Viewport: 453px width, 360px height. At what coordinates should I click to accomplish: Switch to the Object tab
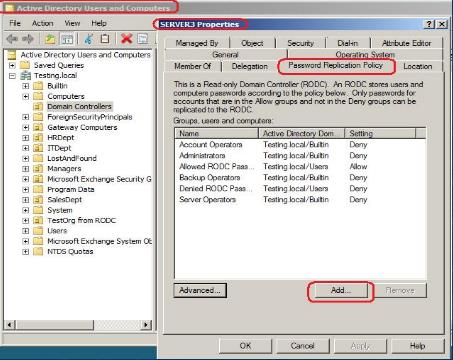point(252,43)
